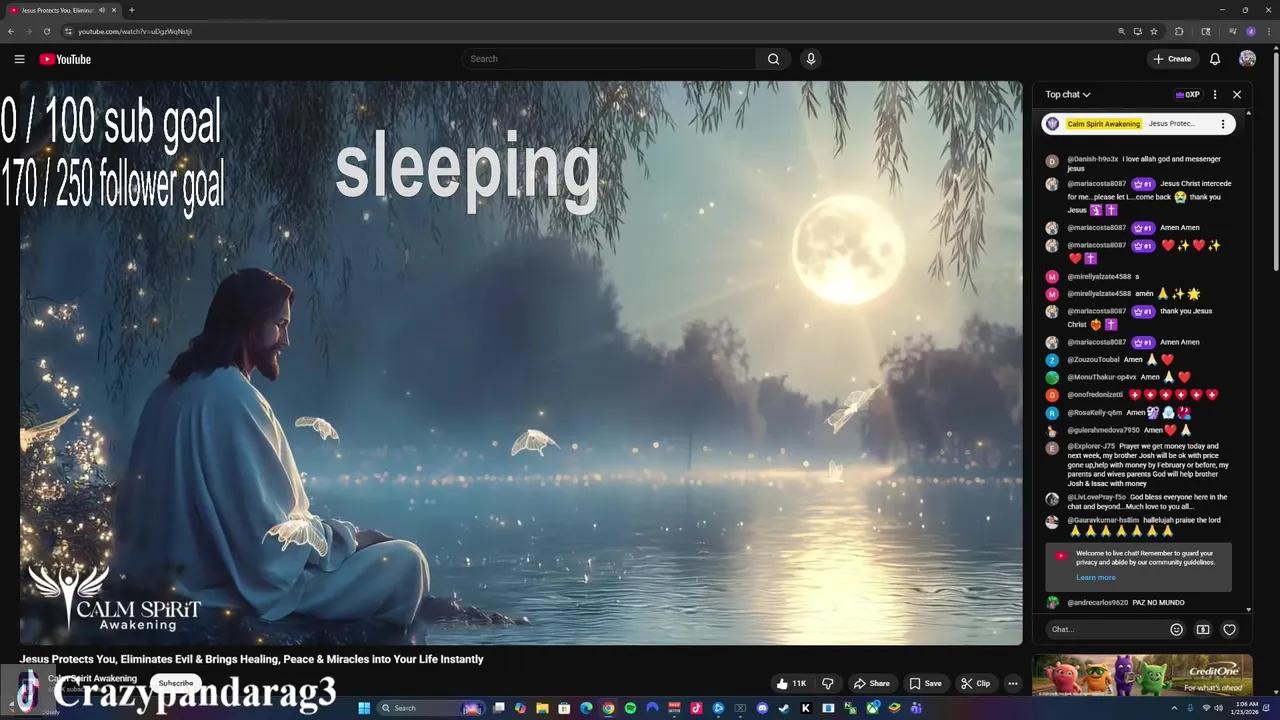Open the Top chat dropdown
This screenshot has width=1280, height=720.
(1067, 94)
